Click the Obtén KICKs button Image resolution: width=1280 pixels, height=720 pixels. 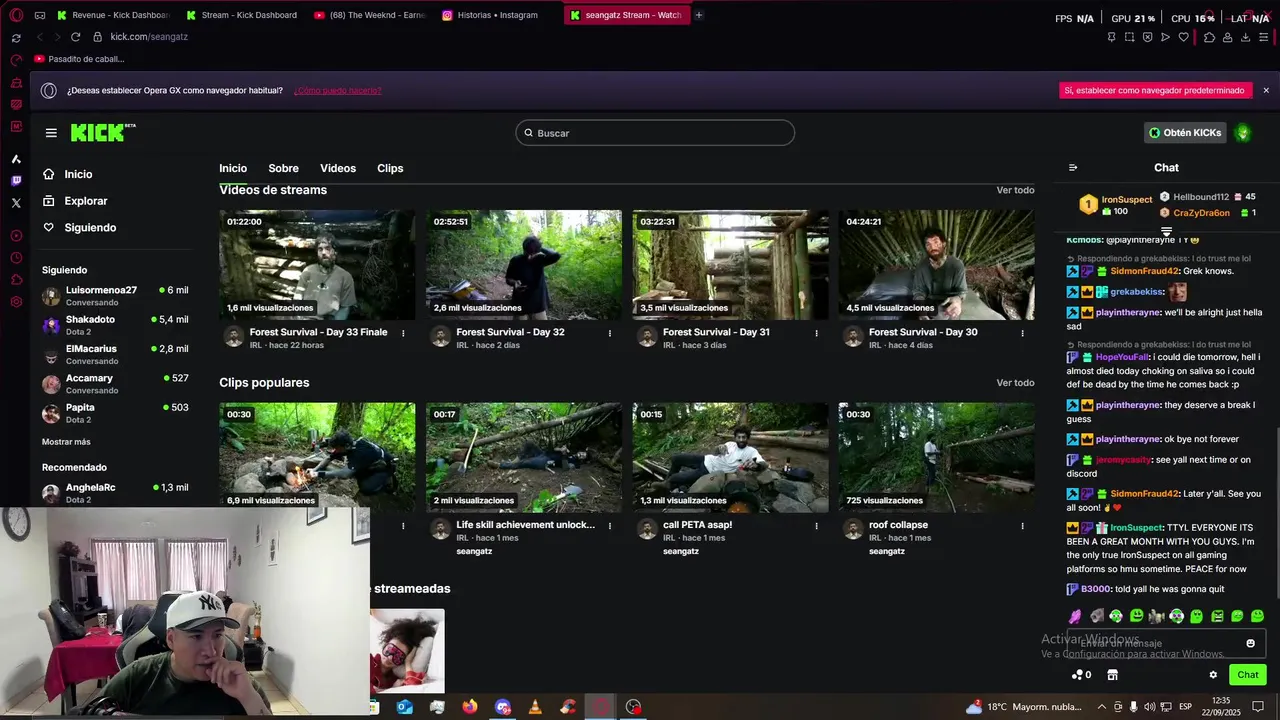pyautogui.click(x=1185, y=133)
